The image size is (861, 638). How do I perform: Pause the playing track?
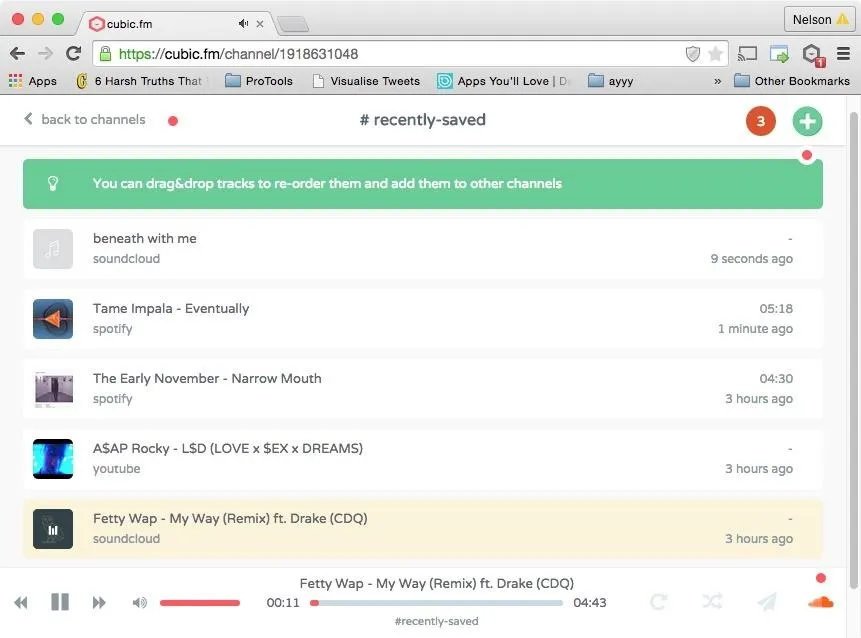click(60, 602)
